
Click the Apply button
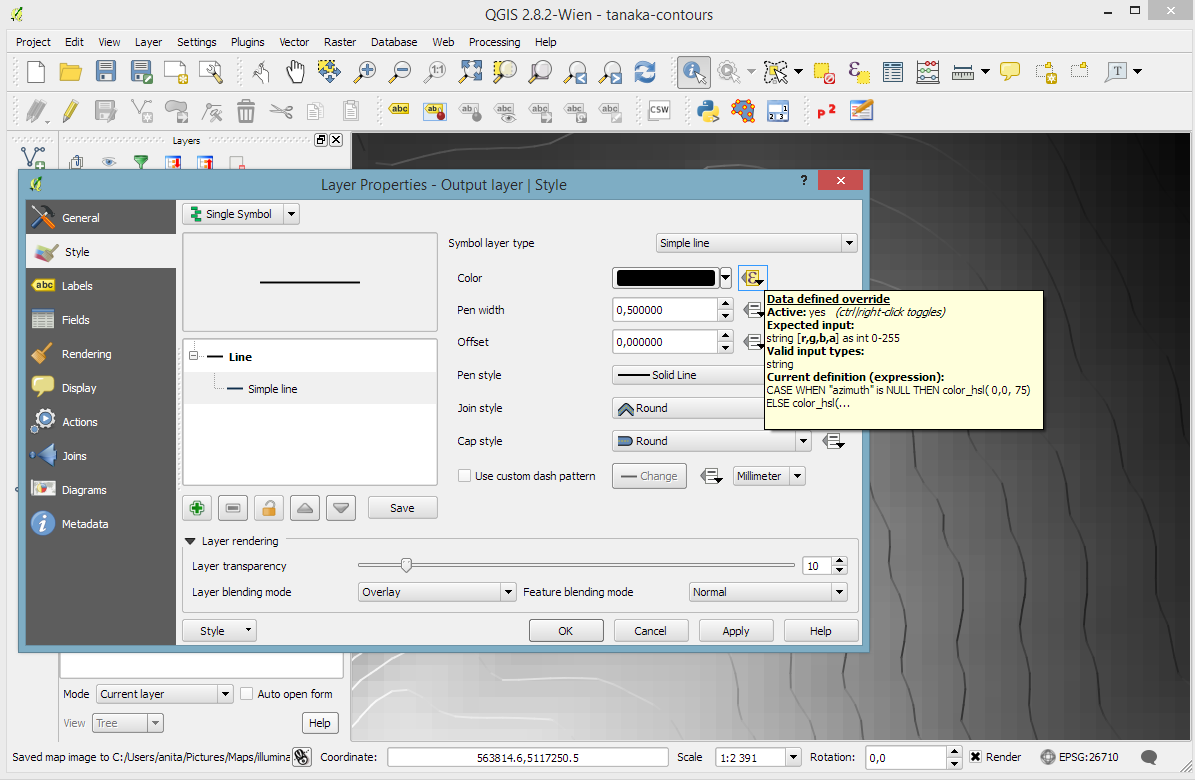735,631
